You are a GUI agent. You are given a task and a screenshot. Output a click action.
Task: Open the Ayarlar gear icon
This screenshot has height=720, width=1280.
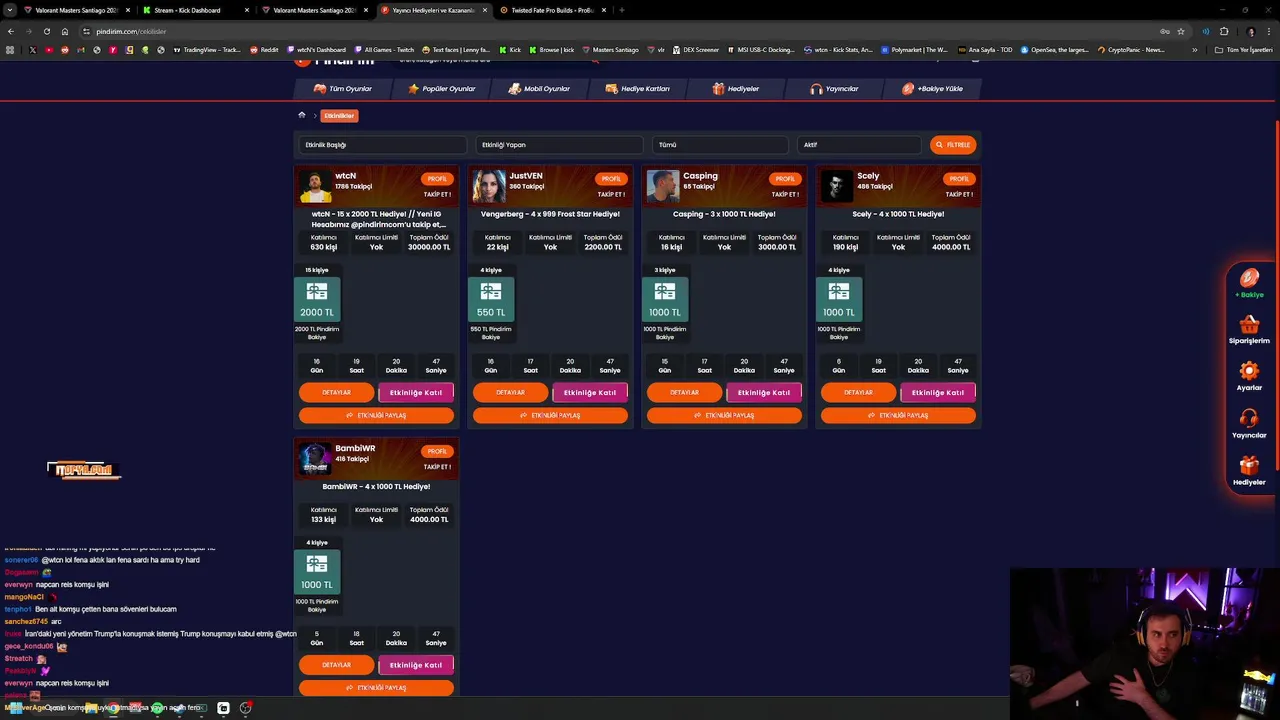(1249, 371)
